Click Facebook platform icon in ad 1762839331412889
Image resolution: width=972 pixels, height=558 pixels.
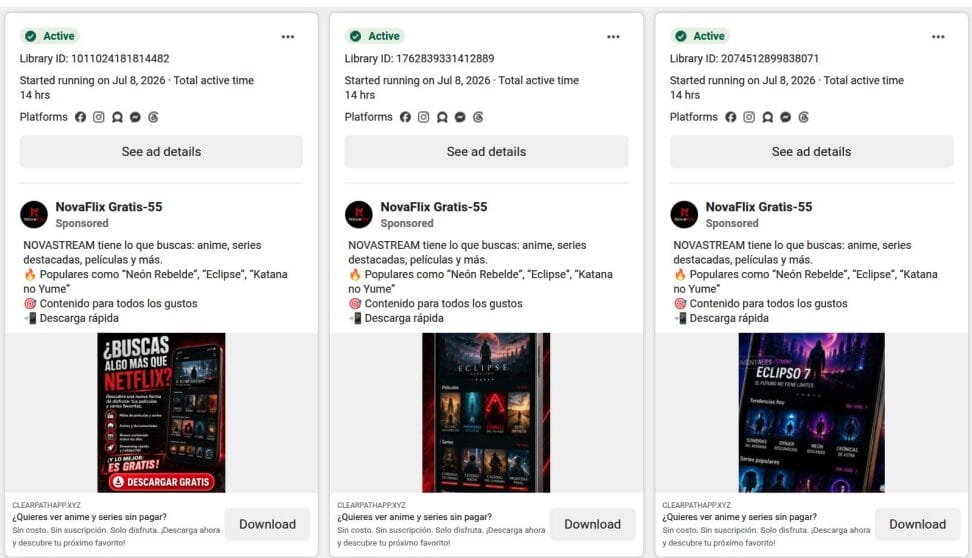pyautogui.click(x=405, y=117)
